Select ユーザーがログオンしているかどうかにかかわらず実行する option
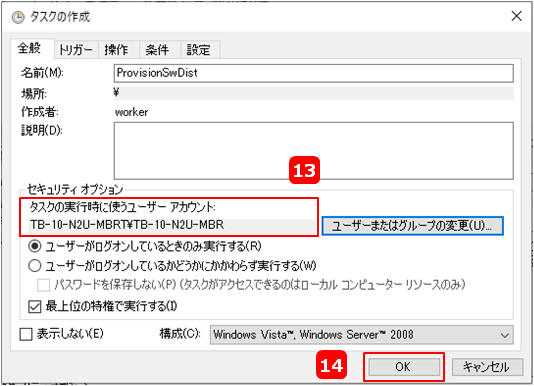This screenshot has height=386, width=534. click(35, 265)
